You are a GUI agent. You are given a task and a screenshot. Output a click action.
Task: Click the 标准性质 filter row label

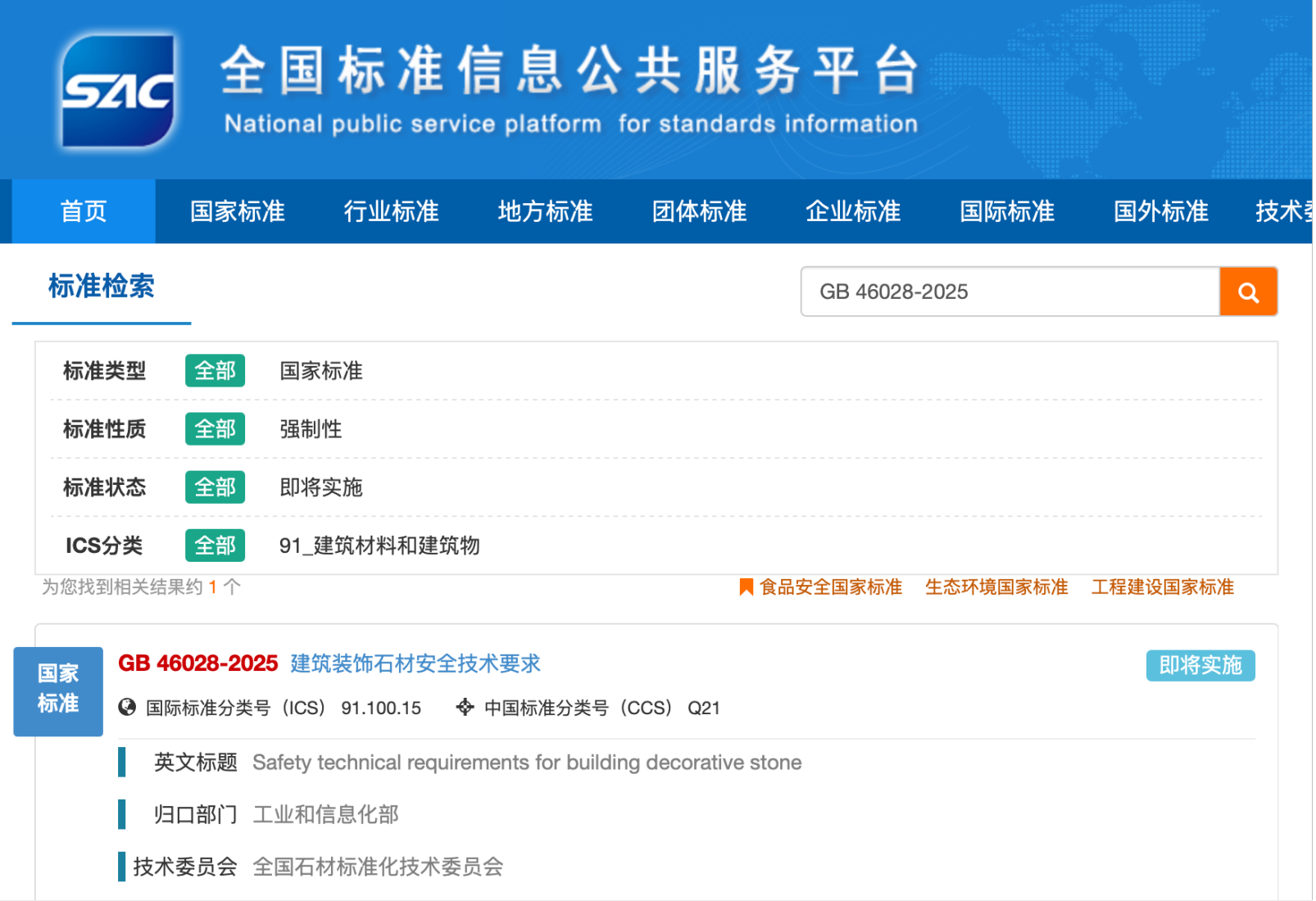(x=104, y=429)
